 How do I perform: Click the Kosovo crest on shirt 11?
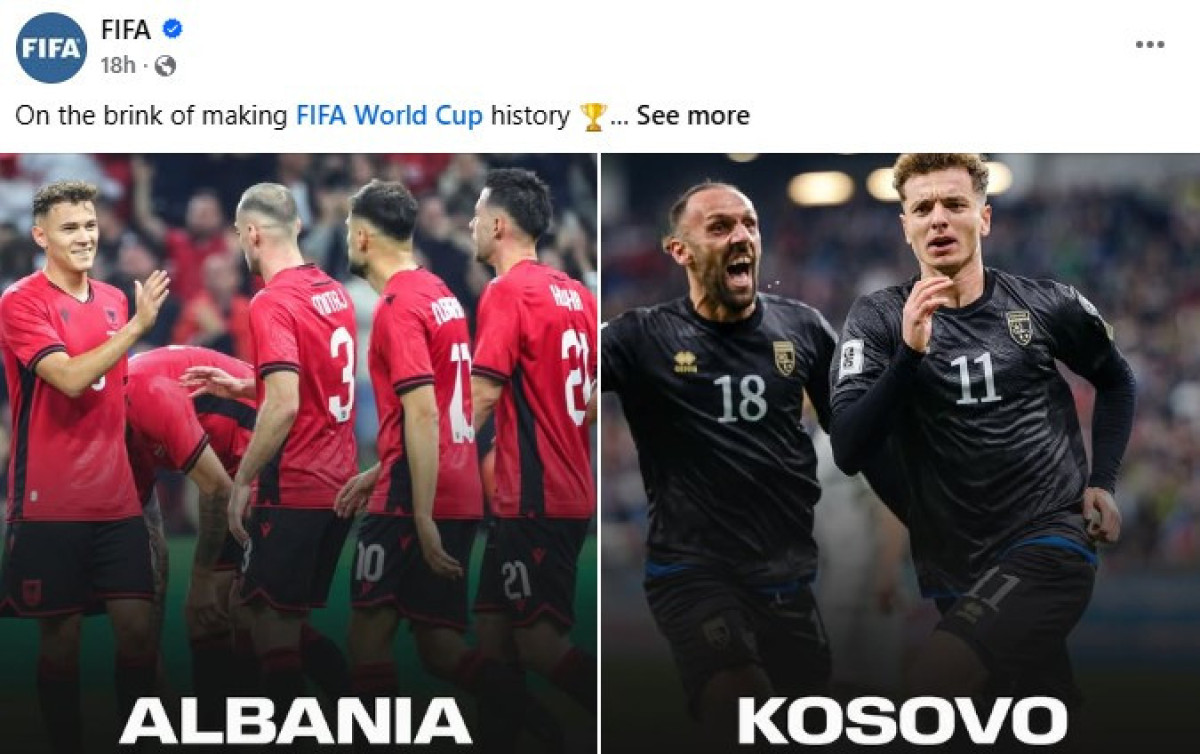(x=1019, y=327)
